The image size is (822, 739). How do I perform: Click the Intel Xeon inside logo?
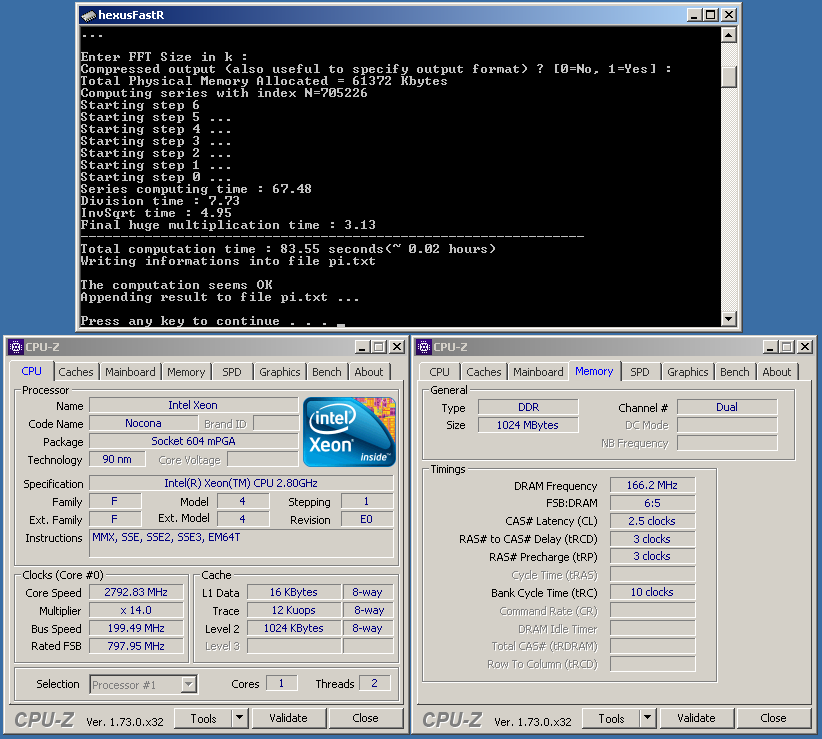point(349,432)
